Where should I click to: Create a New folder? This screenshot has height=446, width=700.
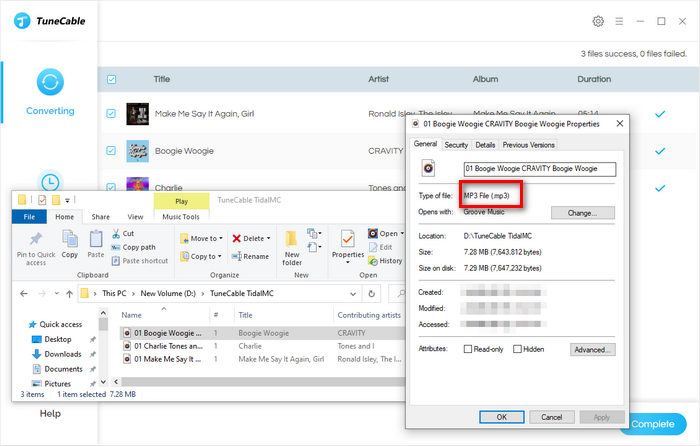(x=292, y=248)
